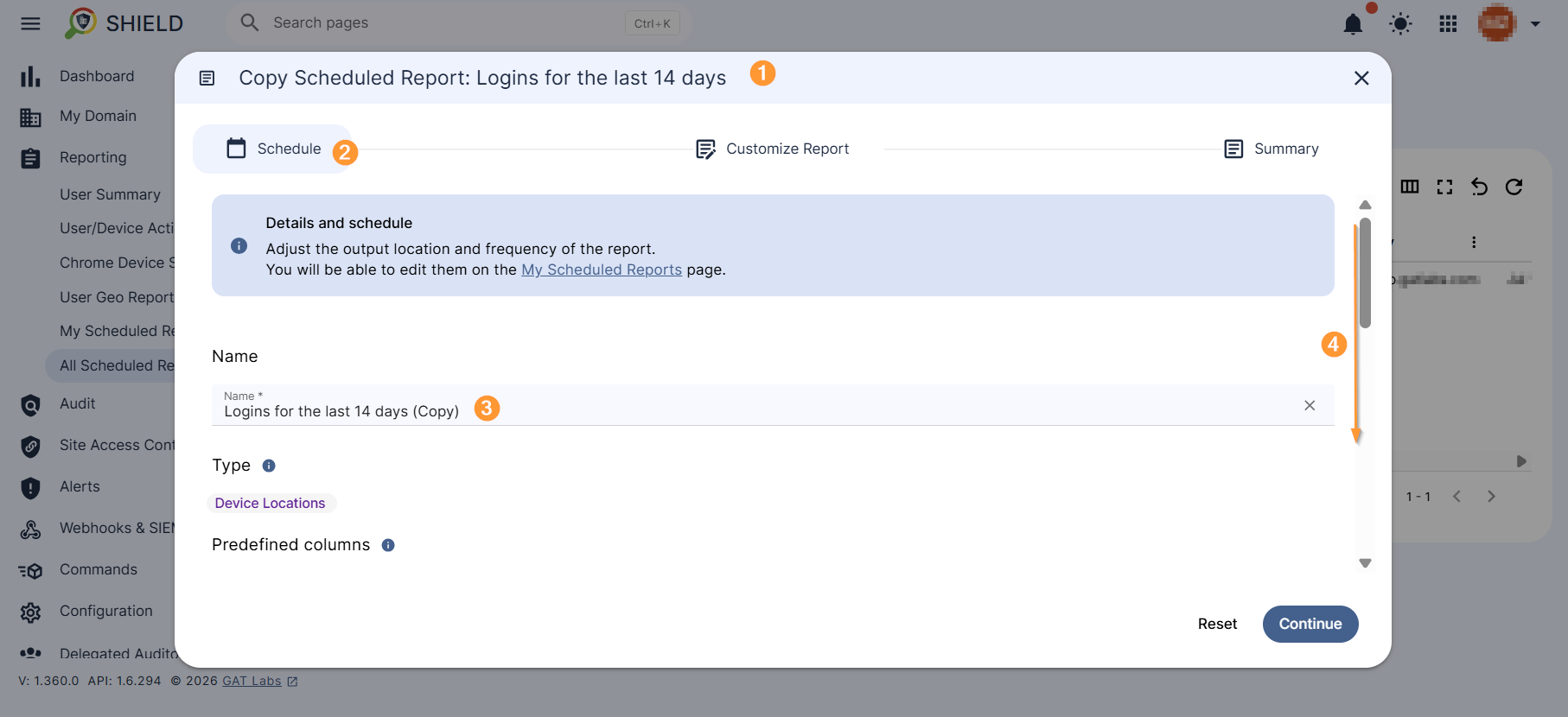Open Alerts in the sidebar
The height and width of the screenshot is (717, 1568).
tap(80, 486)
